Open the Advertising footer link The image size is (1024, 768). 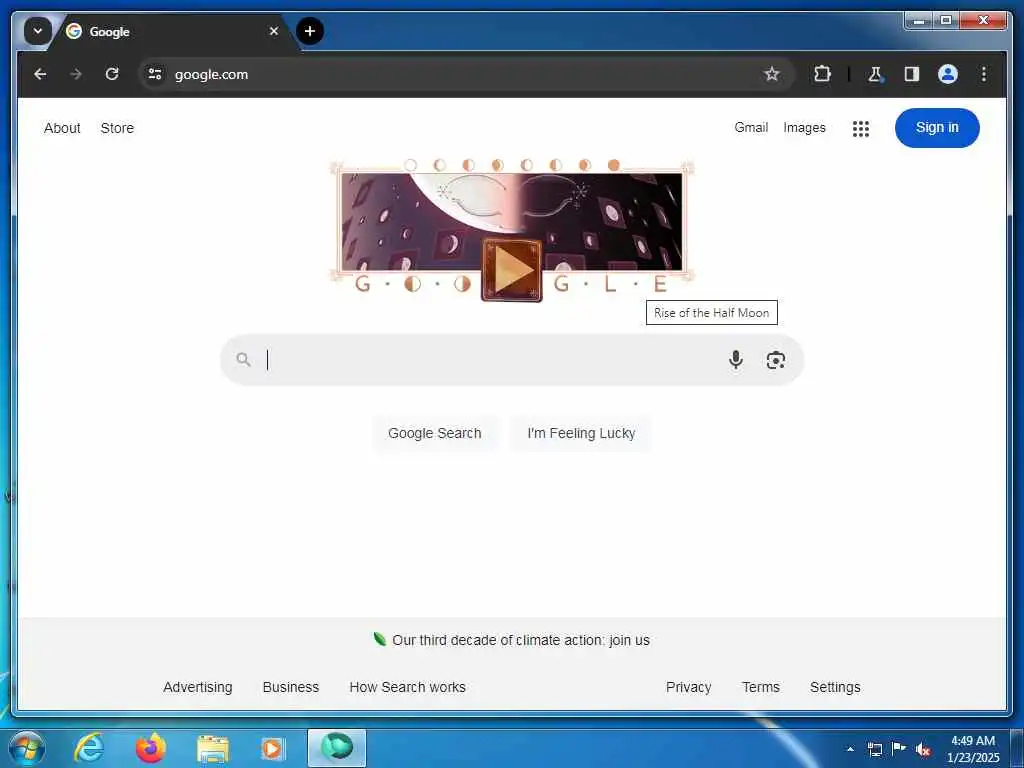click(x=198, y=687)
